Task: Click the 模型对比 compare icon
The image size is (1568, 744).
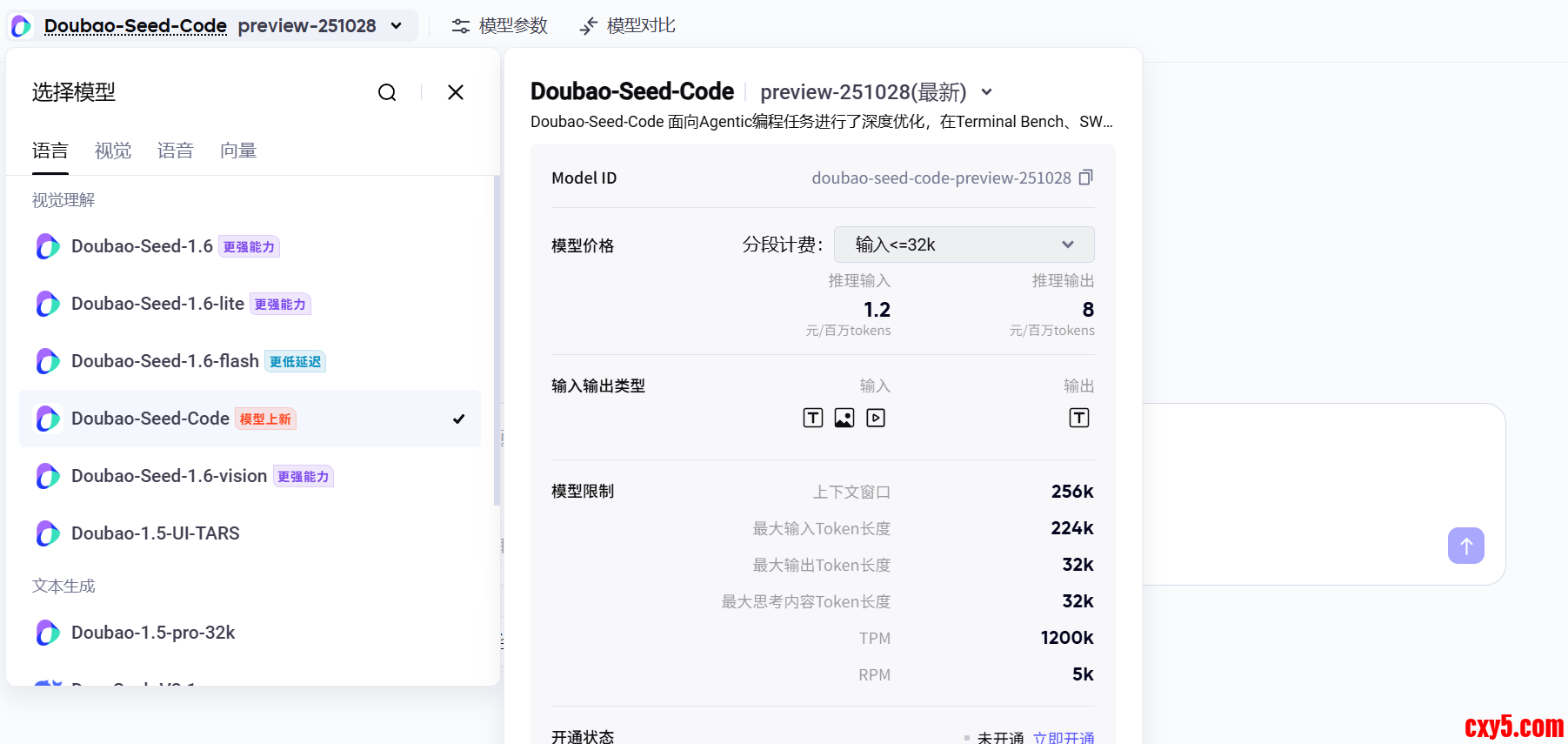Action: (589, 26)
